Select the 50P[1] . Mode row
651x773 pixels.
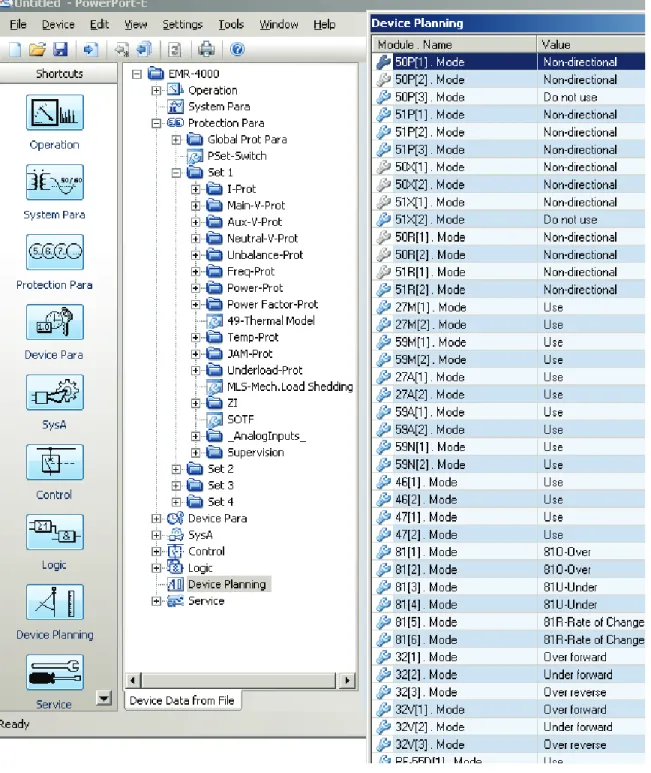(509, 62)
